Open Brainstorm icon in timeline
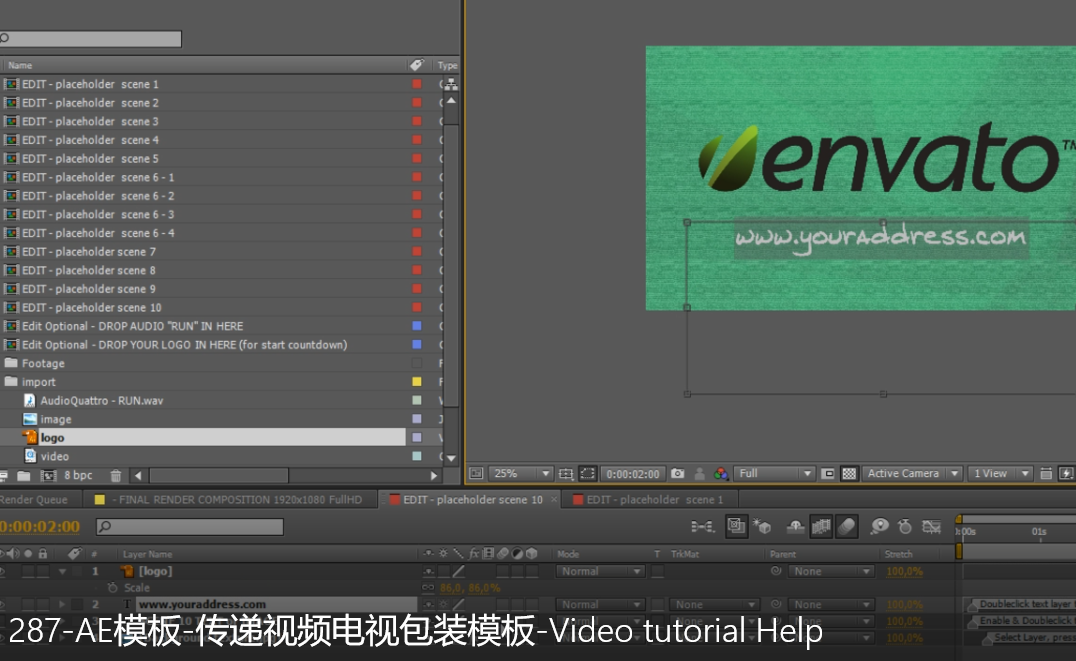 (x=879, y=526)
